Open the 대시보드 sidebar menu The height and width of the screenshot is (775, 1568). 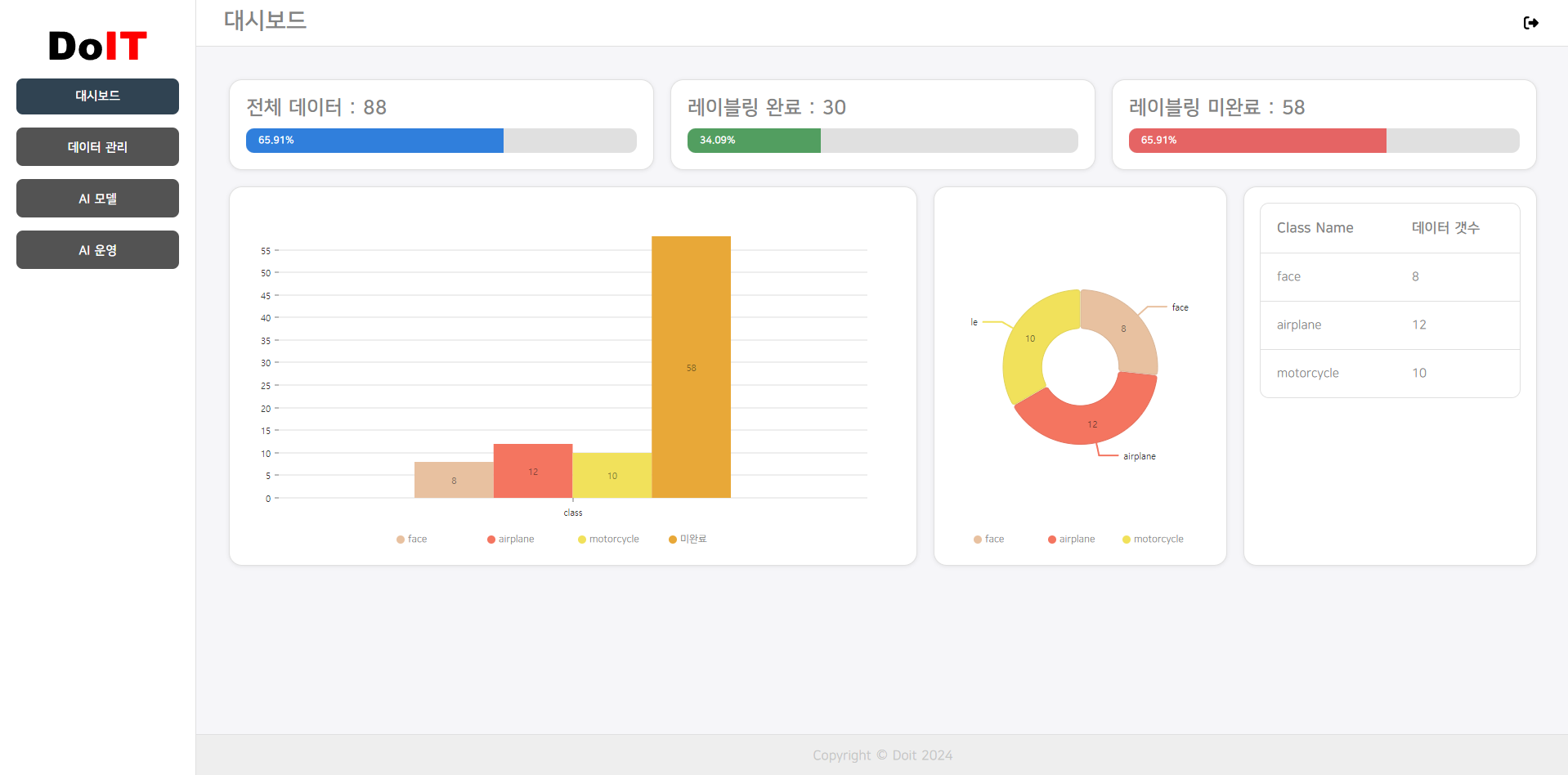[x=97, y=96]
